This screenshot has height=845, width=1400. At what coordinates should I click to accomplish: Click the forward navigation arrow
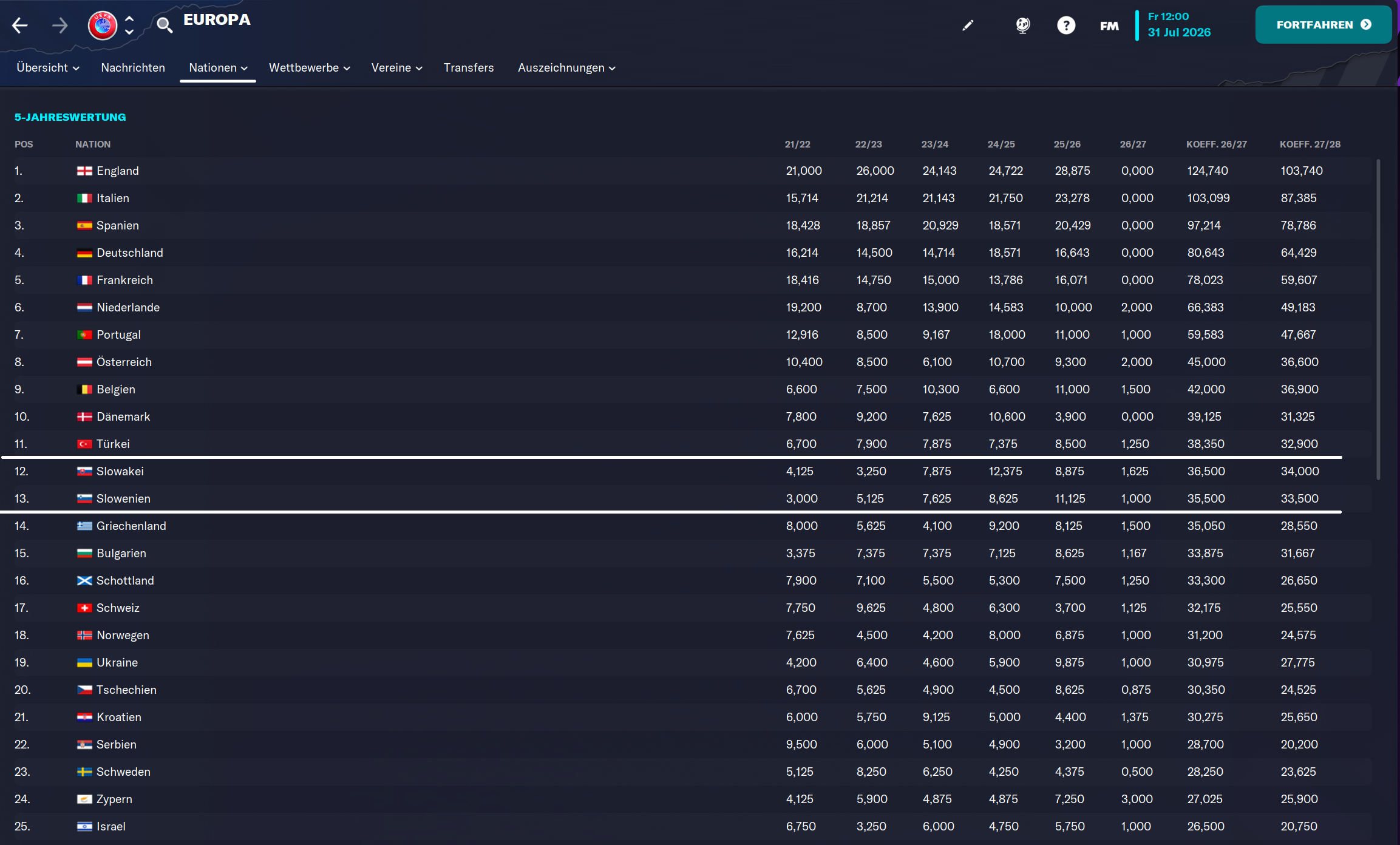(59, 25)
